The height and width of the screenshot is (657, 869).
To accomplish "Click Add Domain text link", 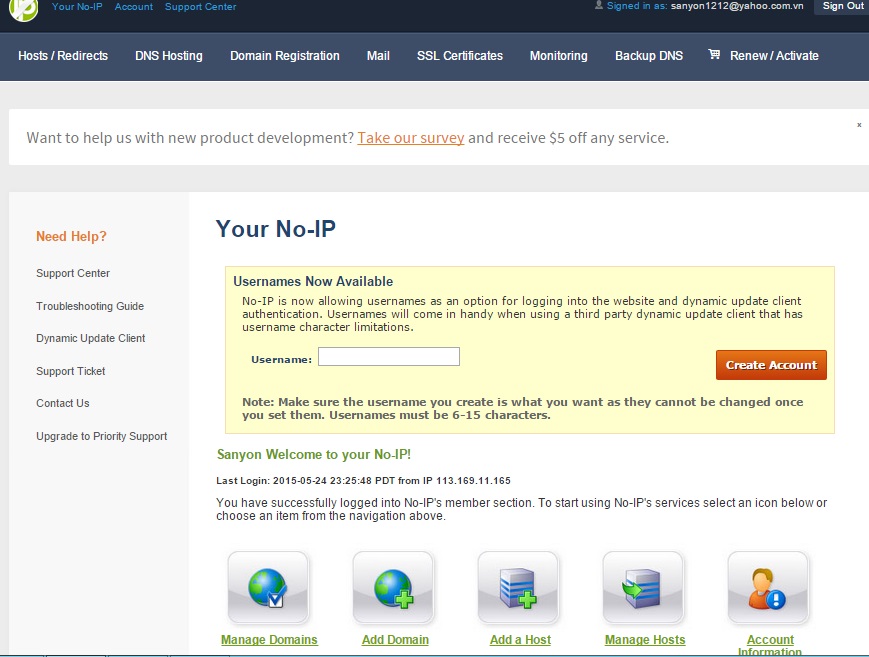I will pos(395,640).
